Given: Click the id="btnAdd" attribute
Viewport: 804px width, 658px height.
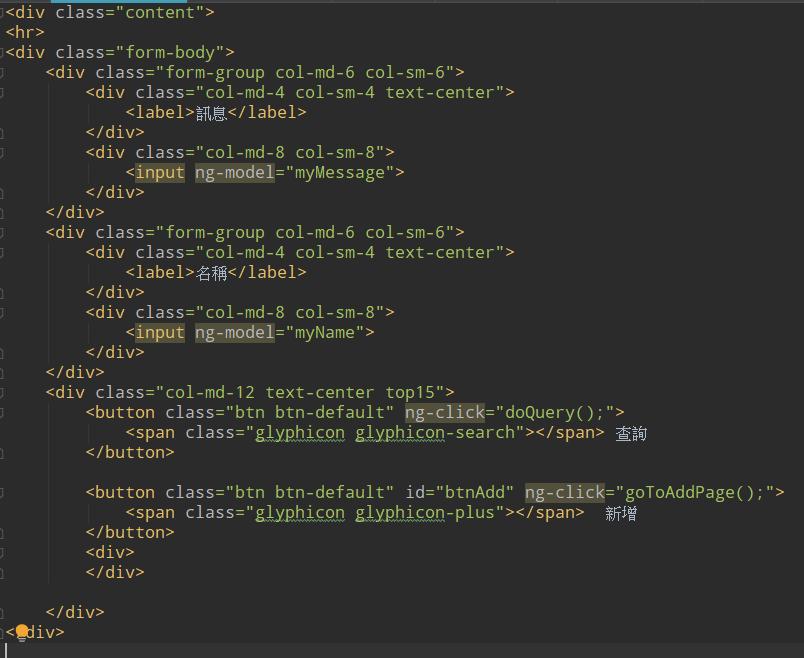Looking at the screenshot, I should (459, 492).
